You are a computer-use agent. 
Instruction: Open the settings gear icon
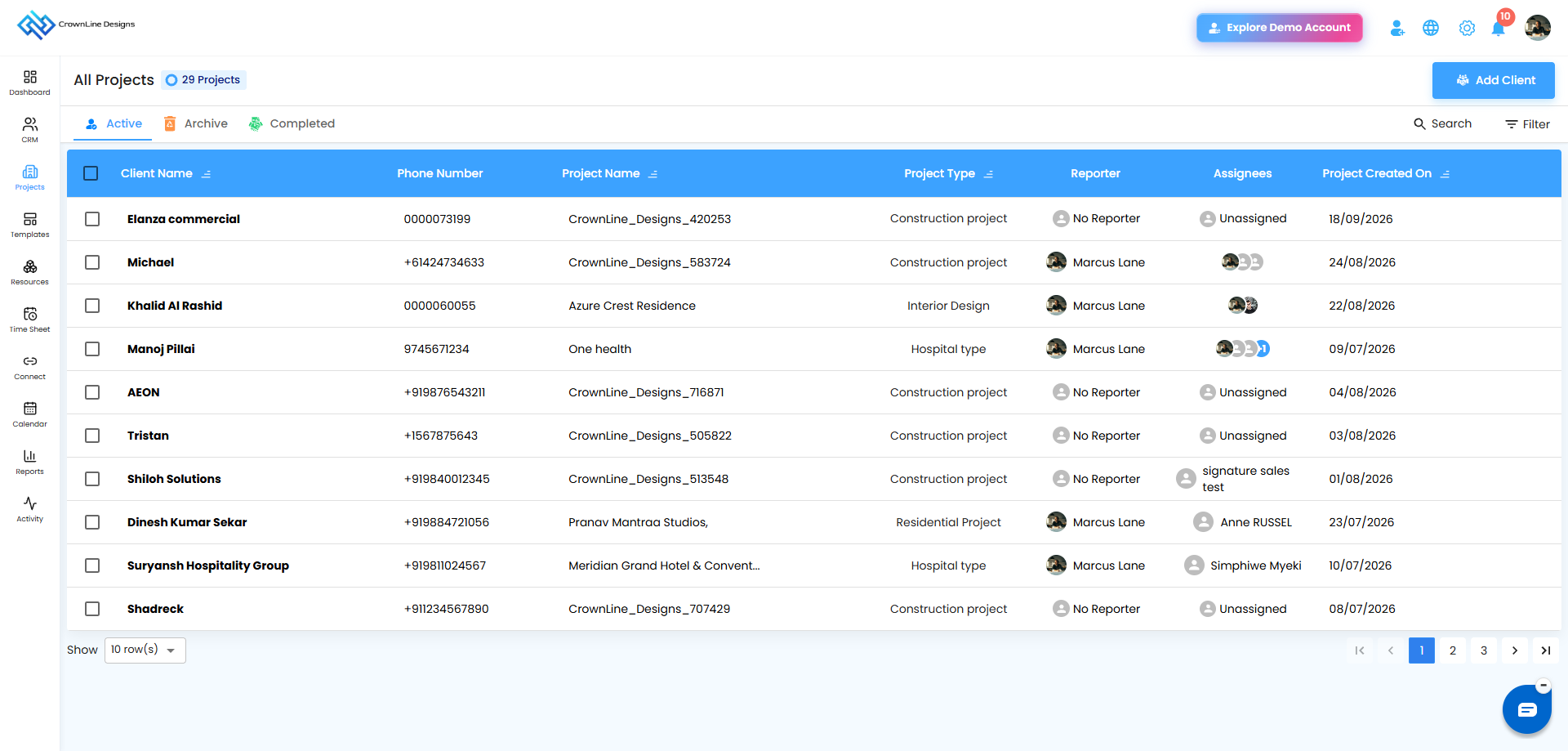pyautogui.click(x=1467, y=28)
